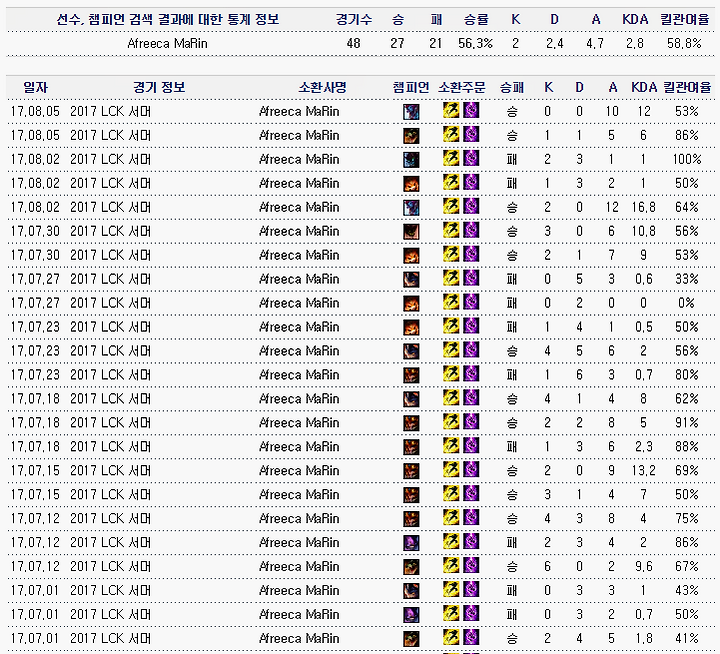720x654 pixels.
Task: Click Afreeca MaRin name in the KDA 16.8 row
Action: (x=299, y=208)
